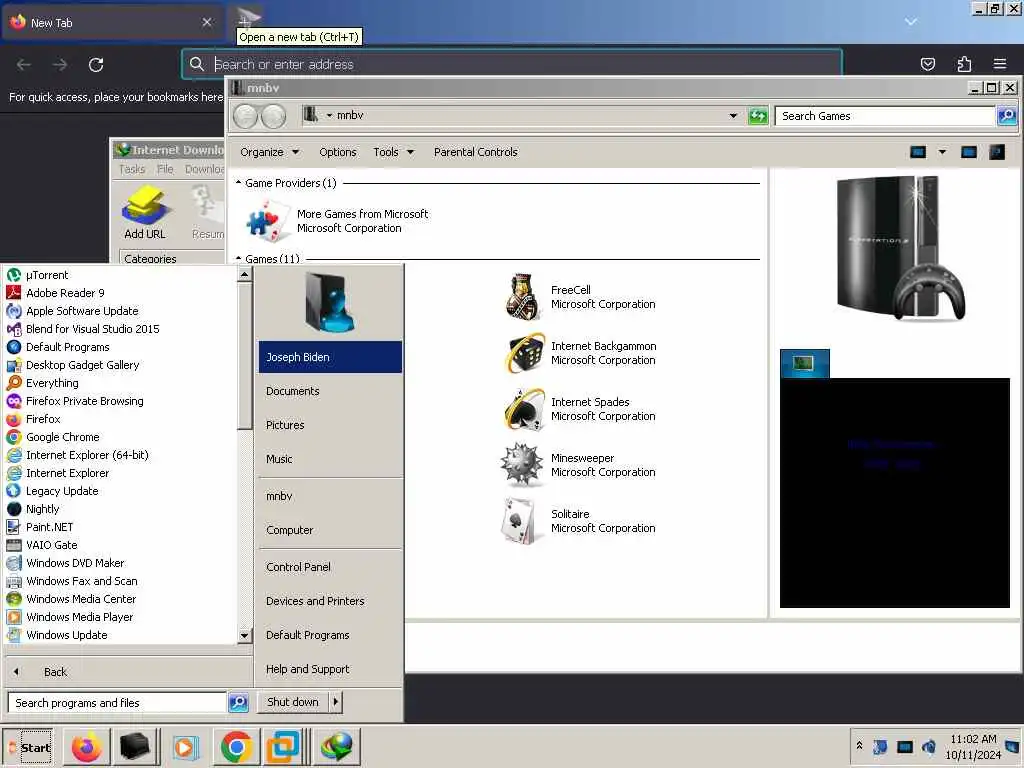Reload page in Firefox toolbar
1024x768 pixels.
tap(96, 65)
